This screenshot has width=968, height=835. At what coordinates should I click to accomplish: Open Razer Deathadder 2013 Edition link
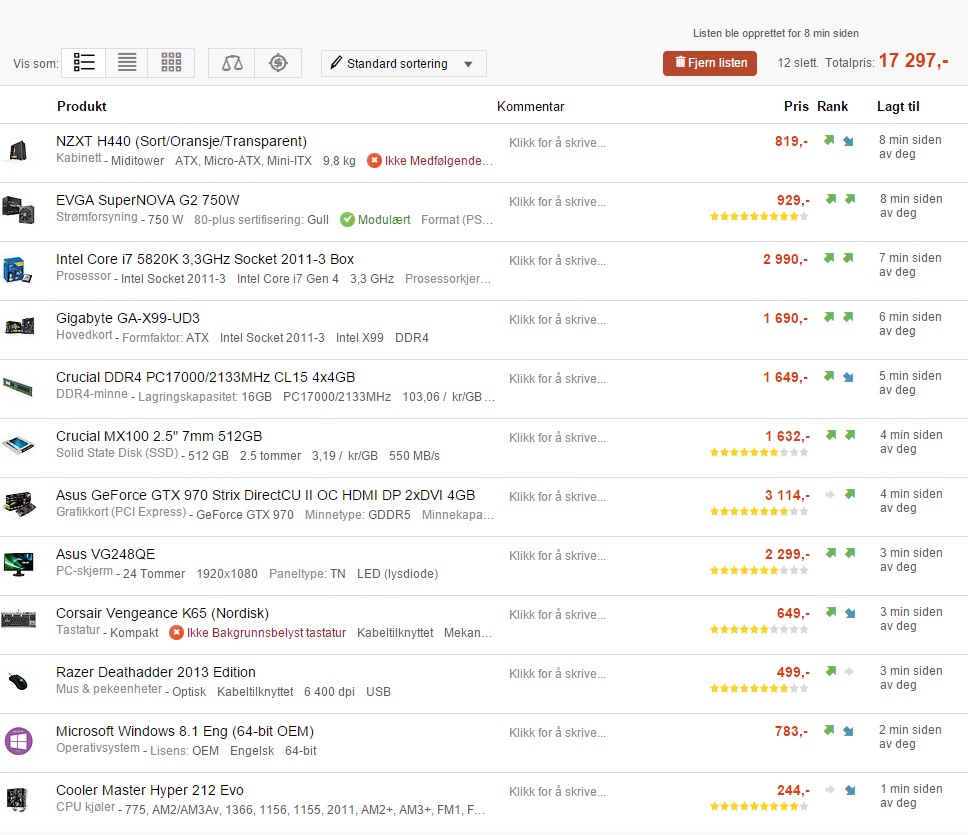pos(156,672)
